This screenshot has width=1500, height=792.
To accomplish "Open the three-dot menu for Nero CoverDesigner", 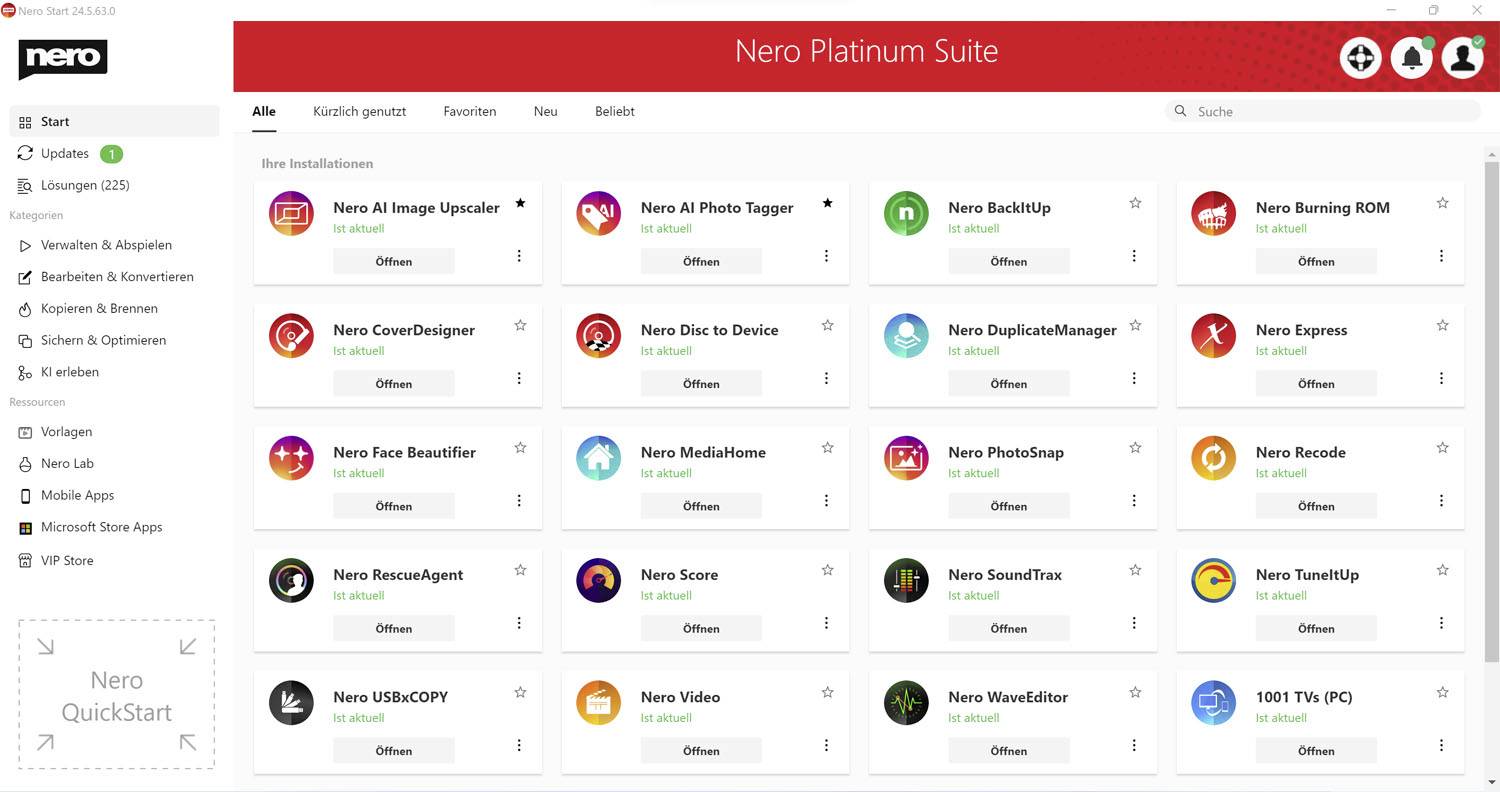I will pyautogui.click(x=519, y=378).
